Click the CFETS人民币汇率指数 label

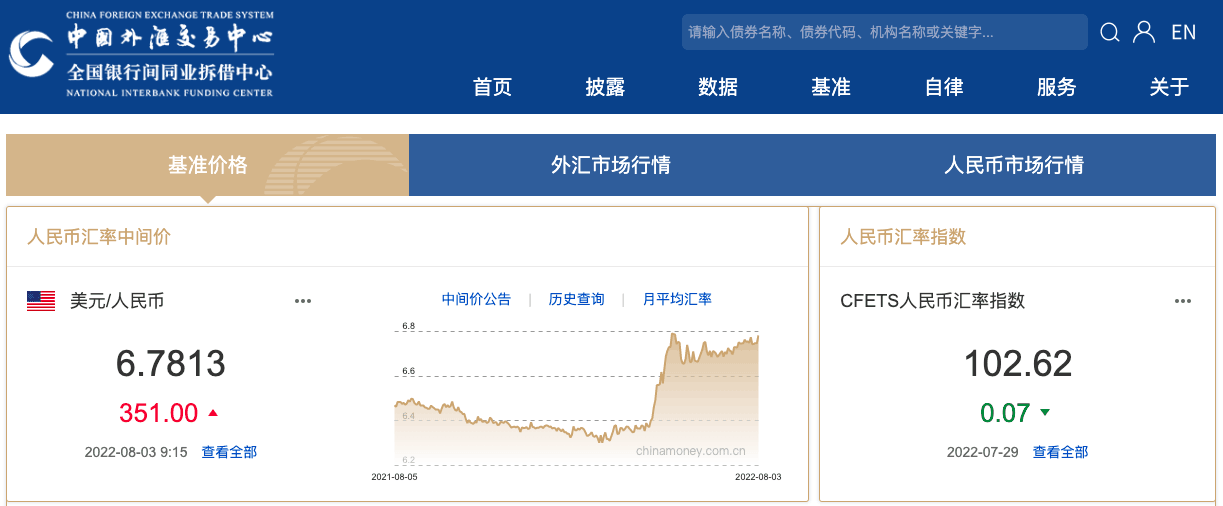pos(932,300)
